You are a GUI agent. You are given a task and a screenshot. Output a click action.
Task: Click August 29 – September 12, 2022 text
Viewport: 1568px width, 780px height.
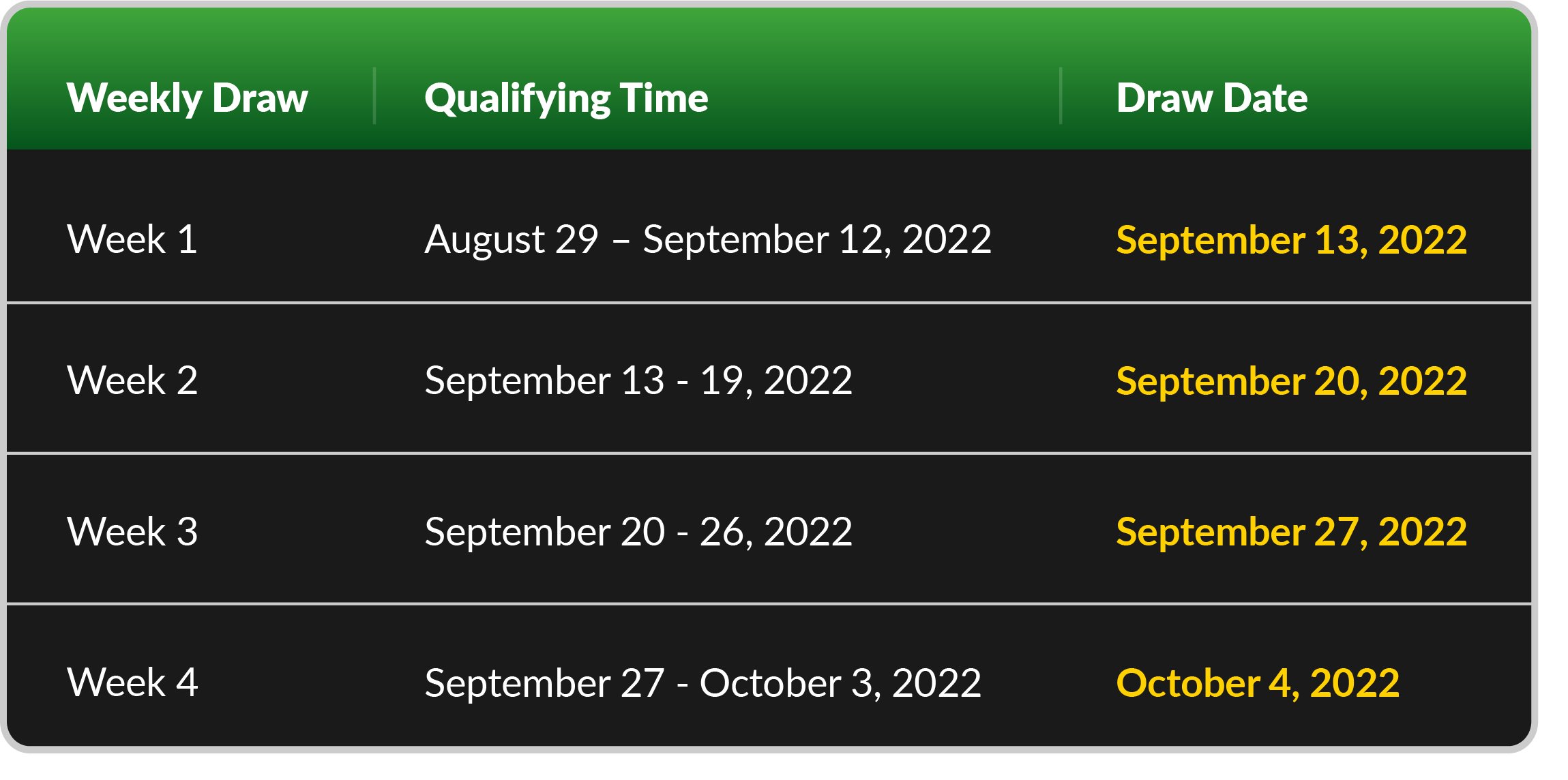click(708, 240)
